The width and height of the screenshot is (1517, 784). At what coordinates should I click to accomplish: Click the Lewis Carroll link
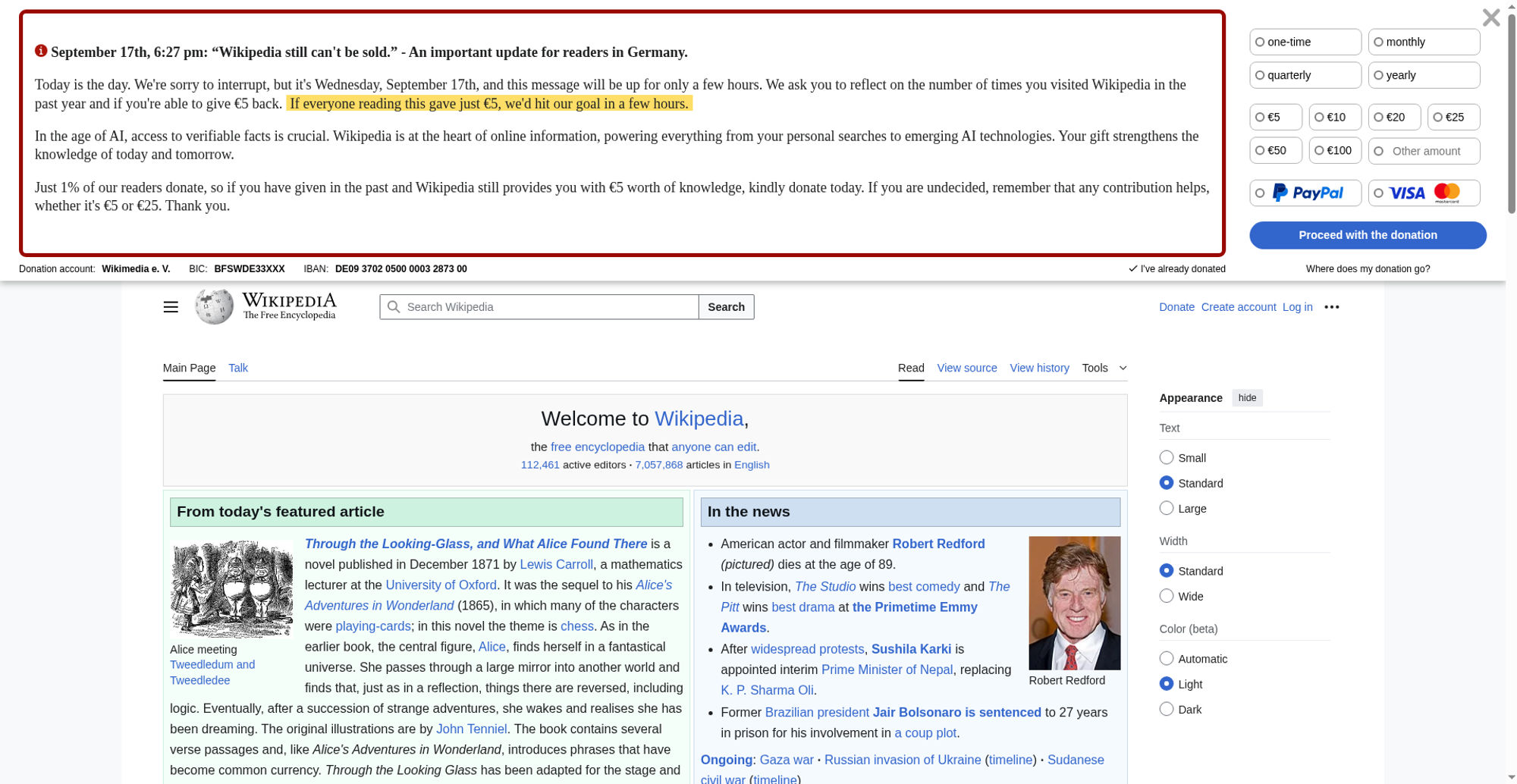(x=556, y=564)
